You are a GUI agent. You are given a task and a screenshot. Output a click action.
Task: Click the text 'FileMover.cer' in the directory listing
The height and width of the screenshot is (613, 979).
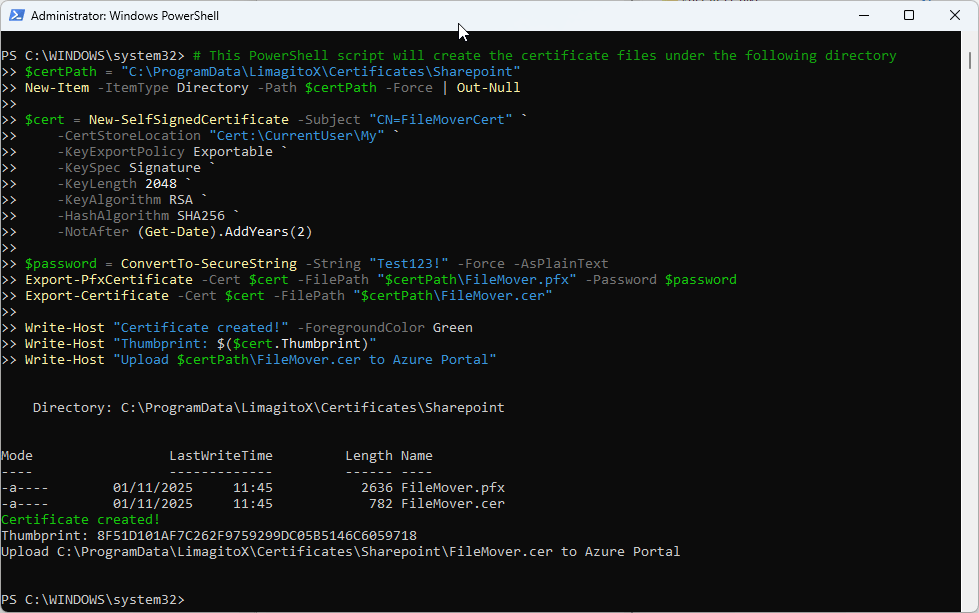451,503
